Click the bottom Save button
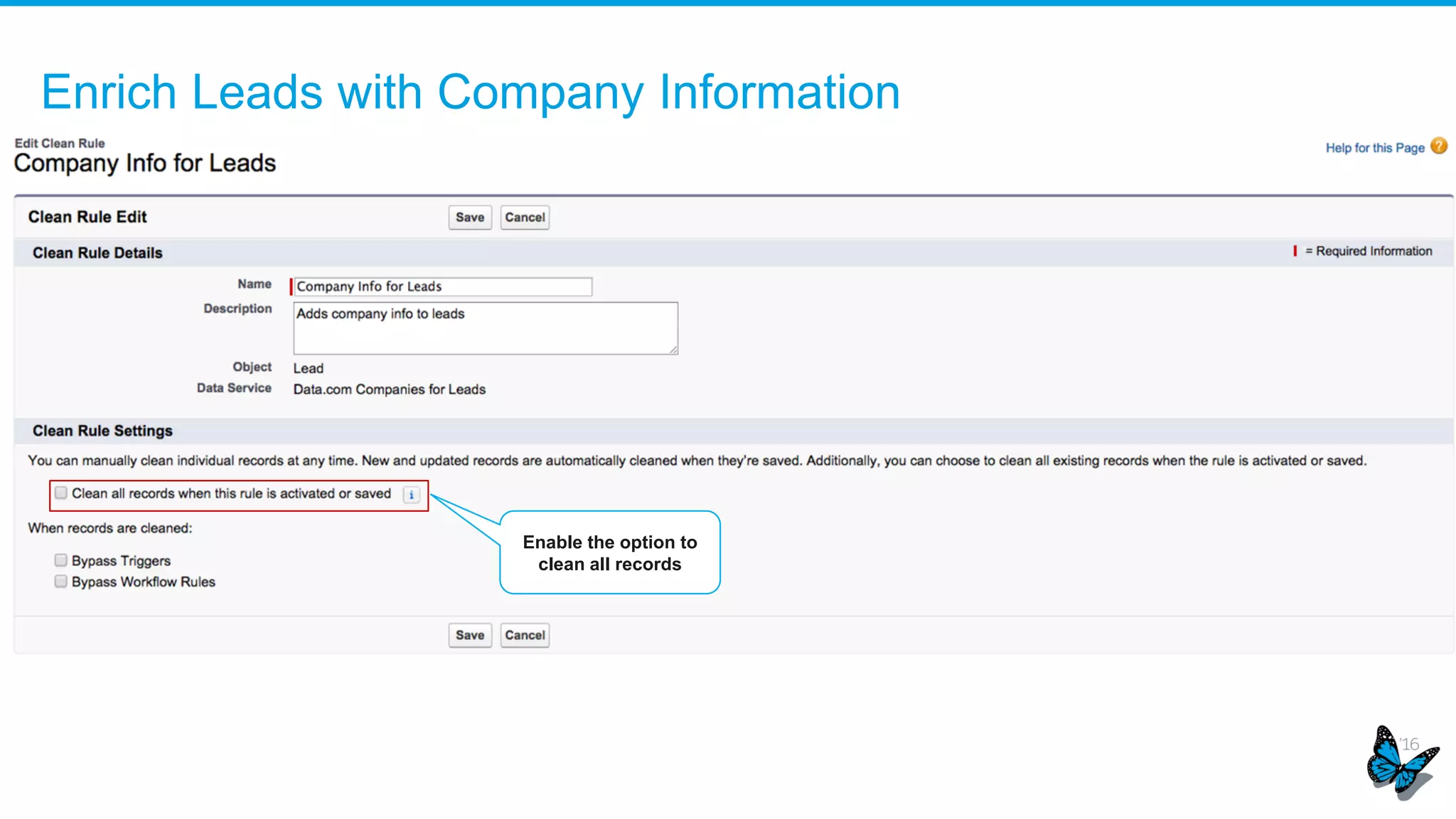1456x819 pixels. click(x=470, y=635)
